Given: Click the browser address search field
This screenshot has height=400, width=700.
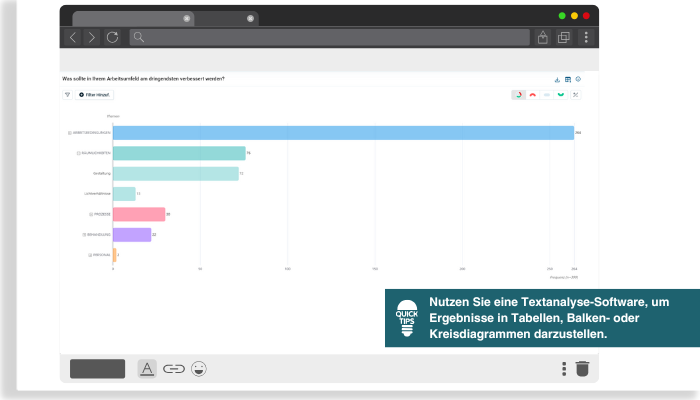Looking at the screenshot, I should click(x=330, y=37).
